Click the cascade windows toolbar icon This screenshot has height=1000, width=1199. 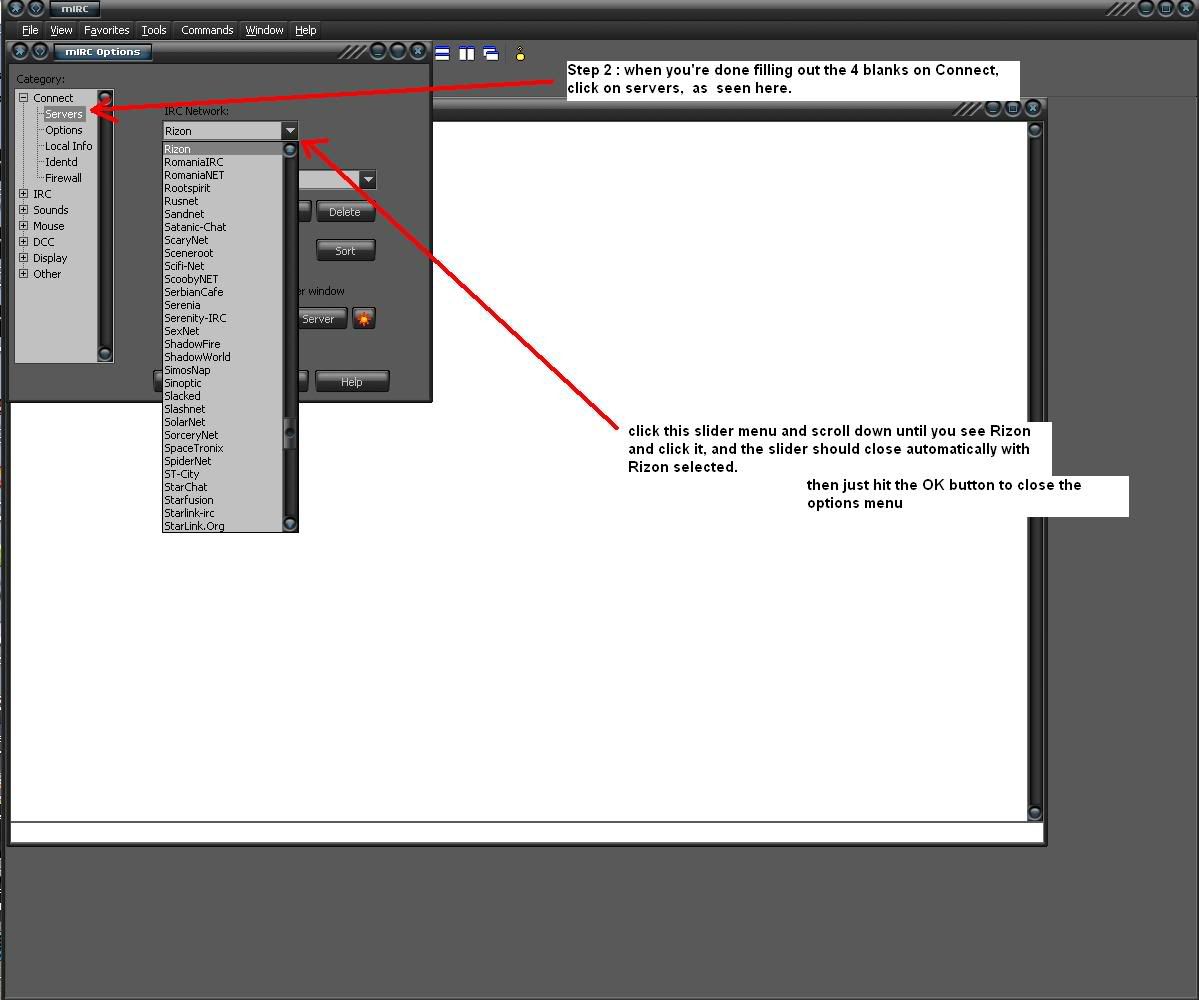(491, 54)
